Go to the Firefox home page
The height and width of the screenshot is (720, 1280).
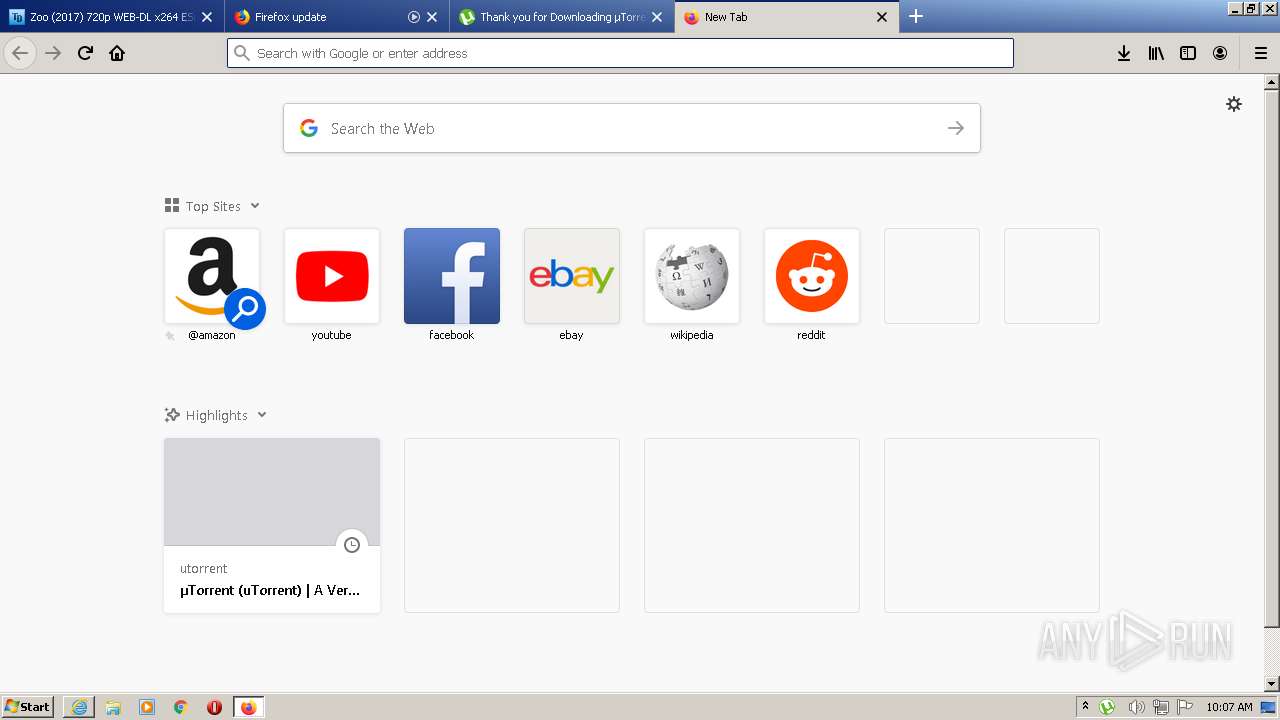point(117,53)
